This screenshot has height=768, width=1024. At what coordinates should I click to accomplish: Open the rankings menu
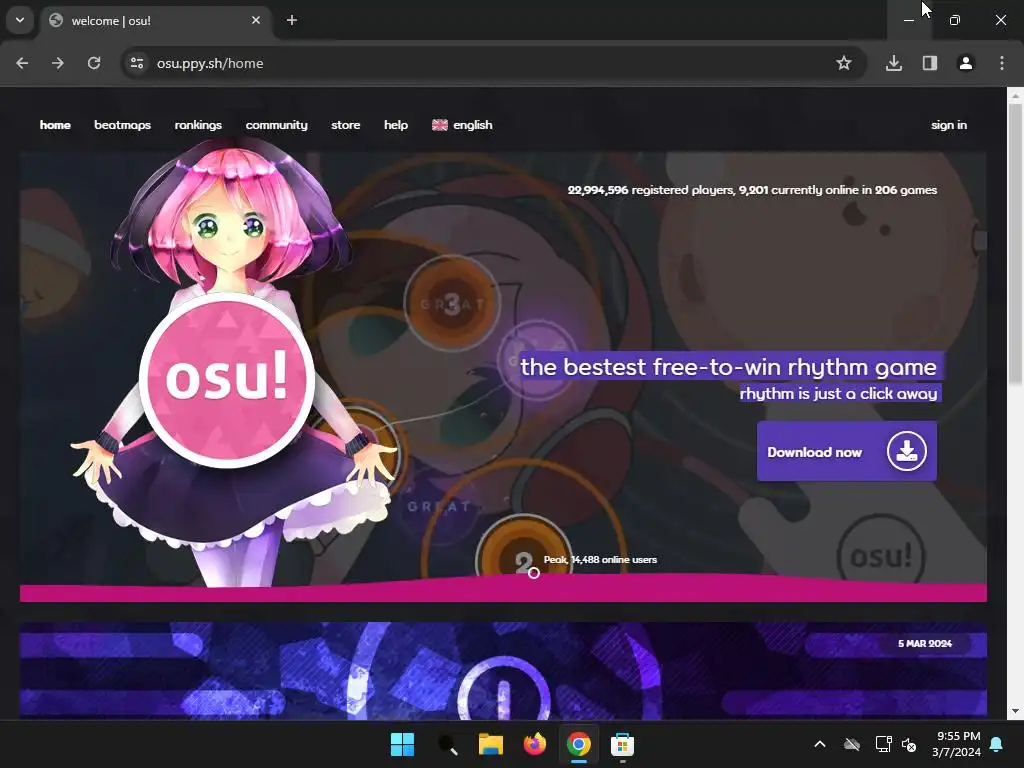(198, 125)
